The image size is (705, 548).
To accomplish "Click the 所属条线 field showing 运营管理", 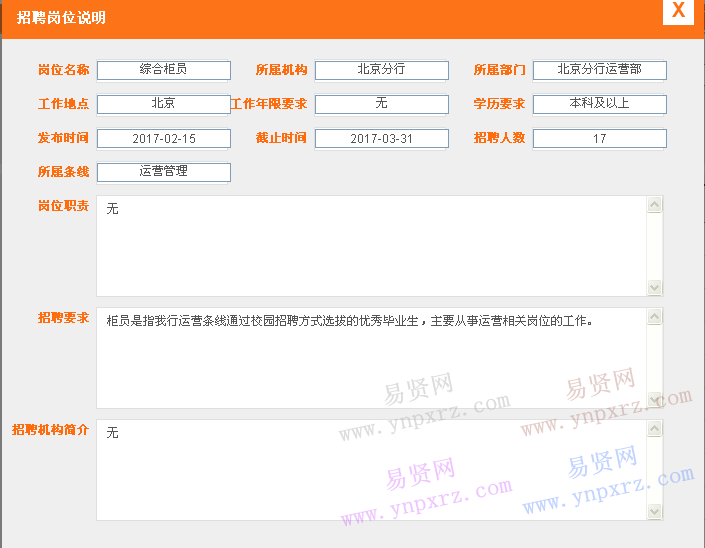I will pos(164,172).
